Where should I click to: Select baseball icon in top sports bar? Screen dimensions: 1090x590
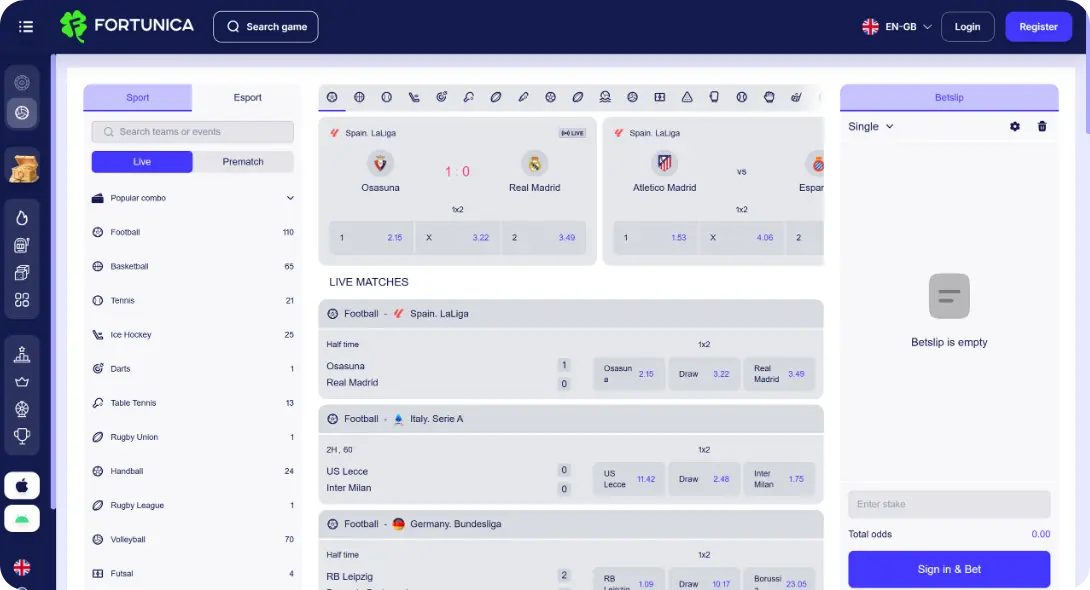pos(742,97)
